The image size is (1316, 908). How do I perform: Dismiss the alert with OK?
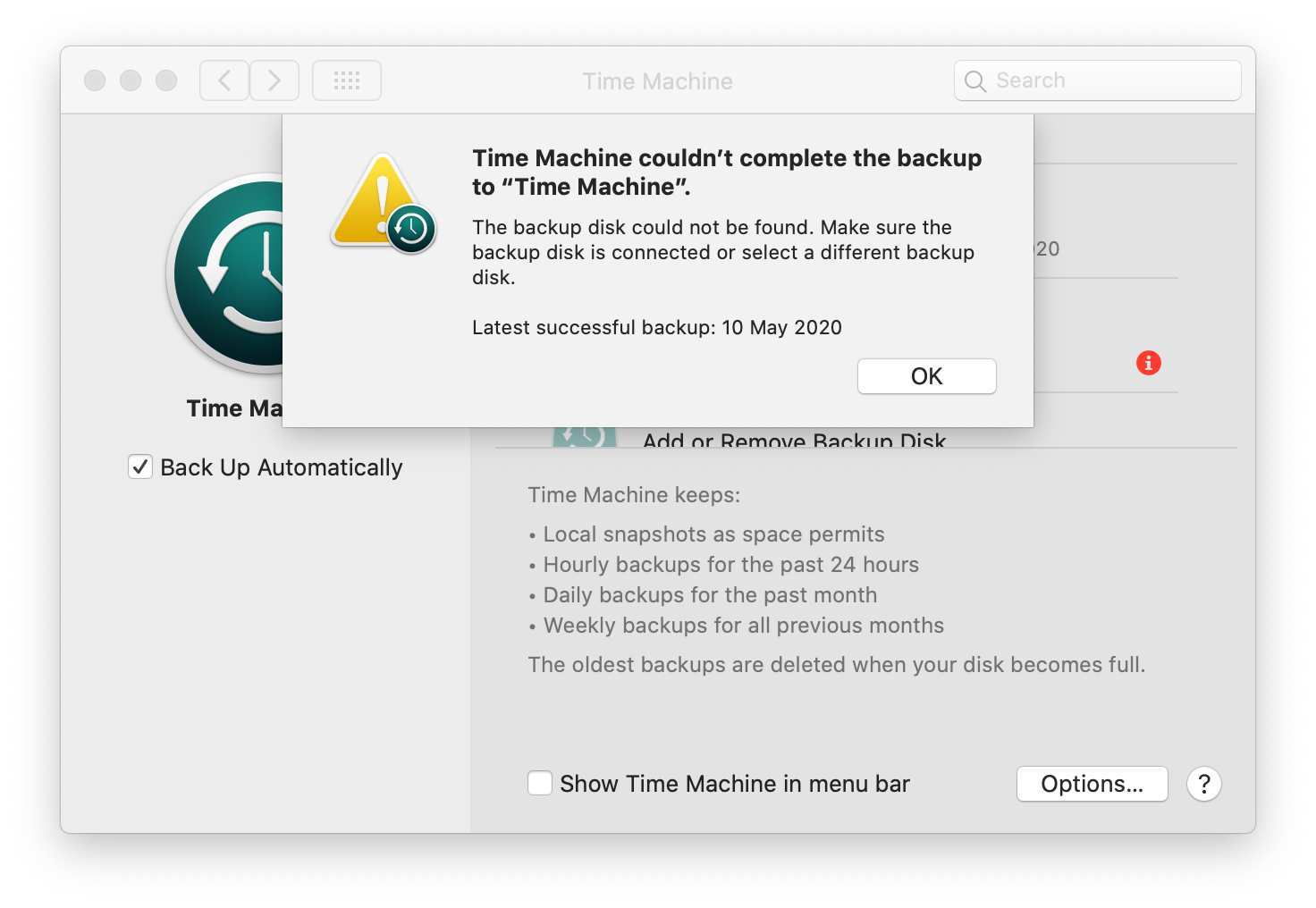point(926,375)
